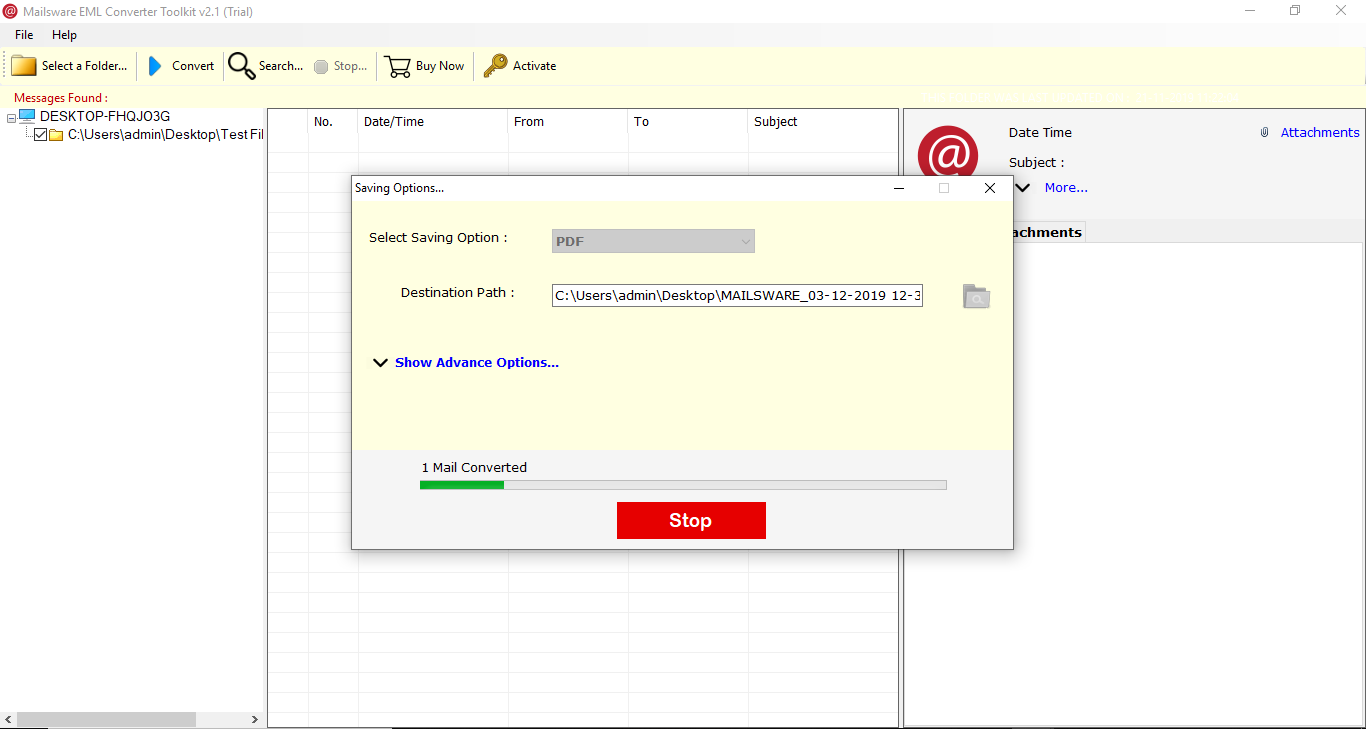Click the '1 Mail Converted' status text
This screenshot has width=1366, height=729.
pos(474,467)
